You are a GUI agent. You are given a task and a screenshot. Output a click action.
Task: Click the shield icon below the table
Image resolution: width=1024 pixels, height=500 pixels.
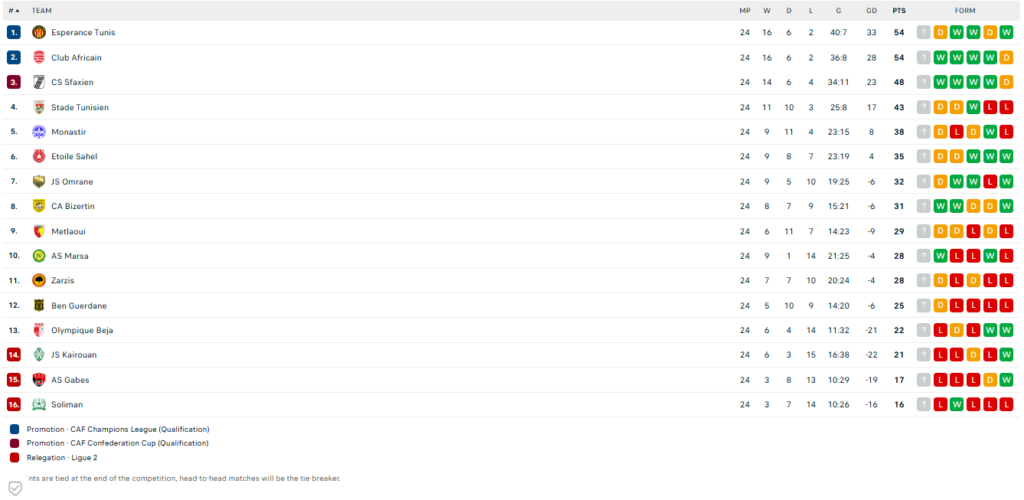(14, 488)
